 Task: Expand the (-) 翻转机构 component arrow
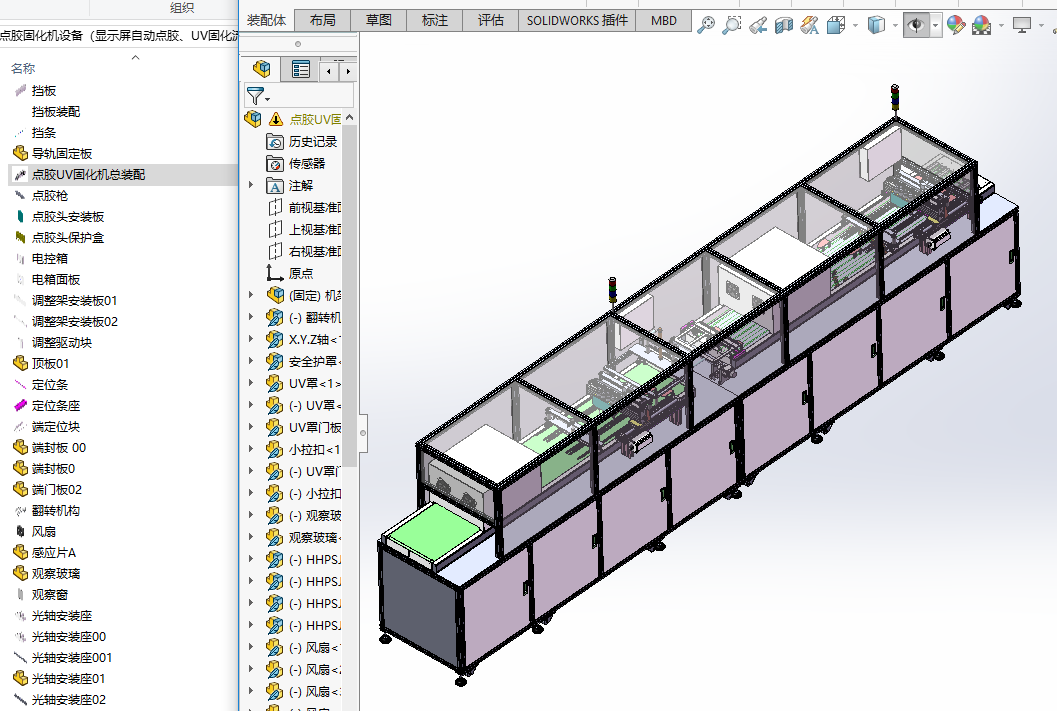251,317
